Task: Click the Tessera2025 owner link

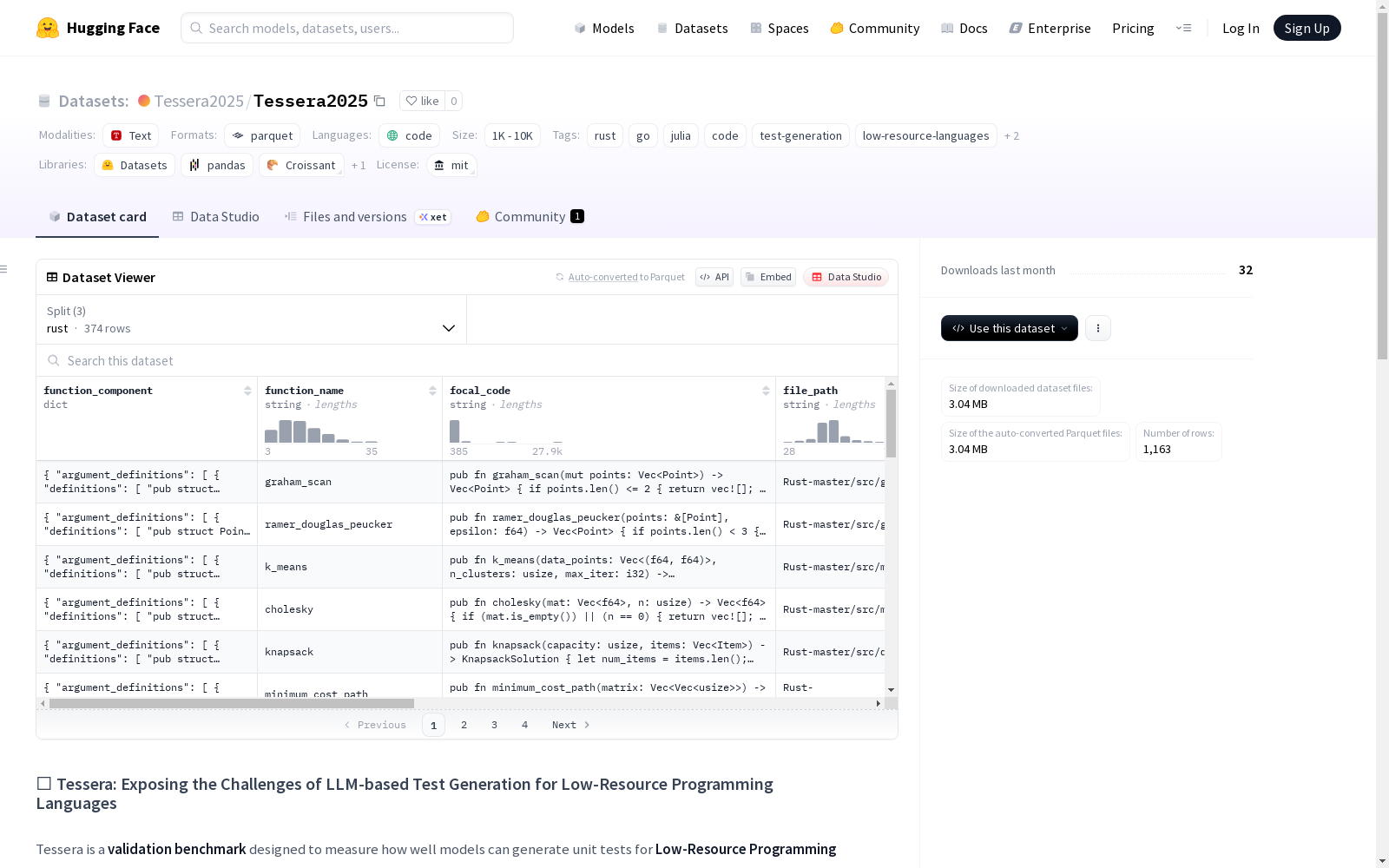Action: tap(199, 101)
